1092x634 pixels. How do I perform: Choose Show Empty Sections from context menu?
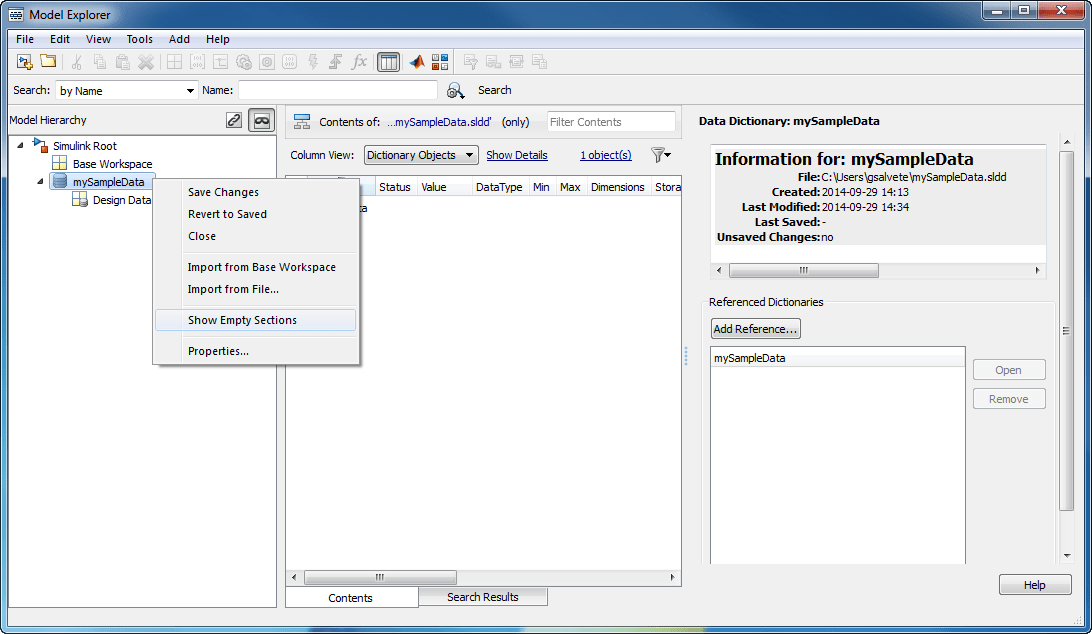click(242, 320)
